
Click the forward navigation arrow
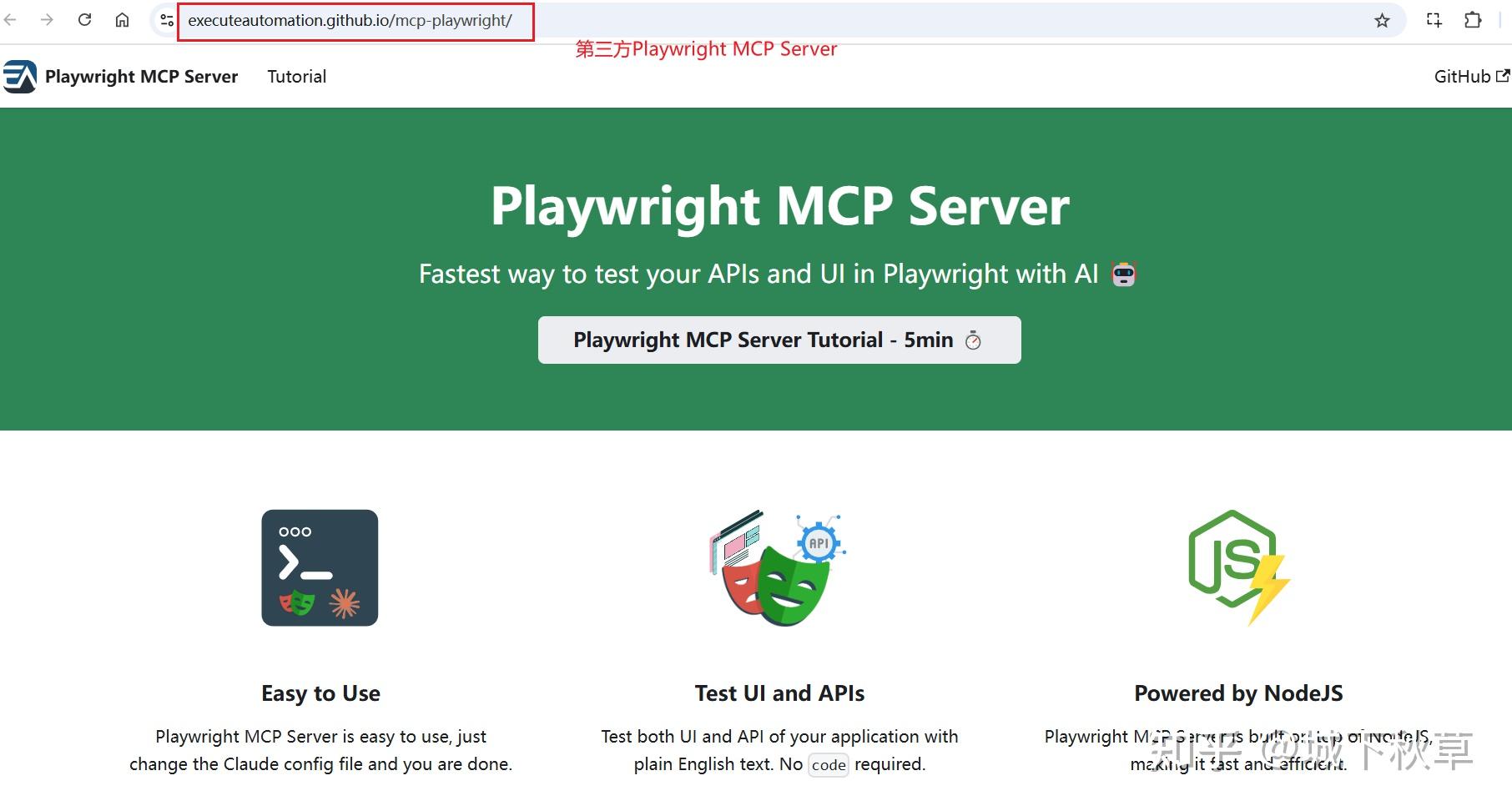[x=48, y=20]
